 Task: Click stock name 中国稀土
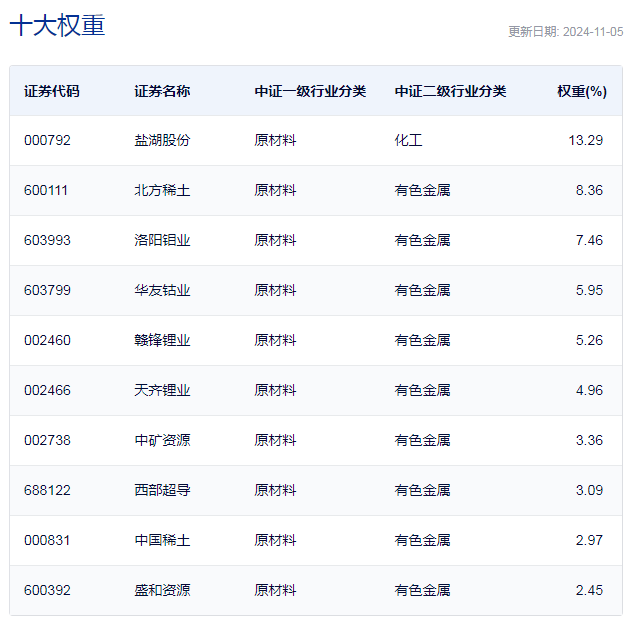pyautogui.click(x=162, y=540)
